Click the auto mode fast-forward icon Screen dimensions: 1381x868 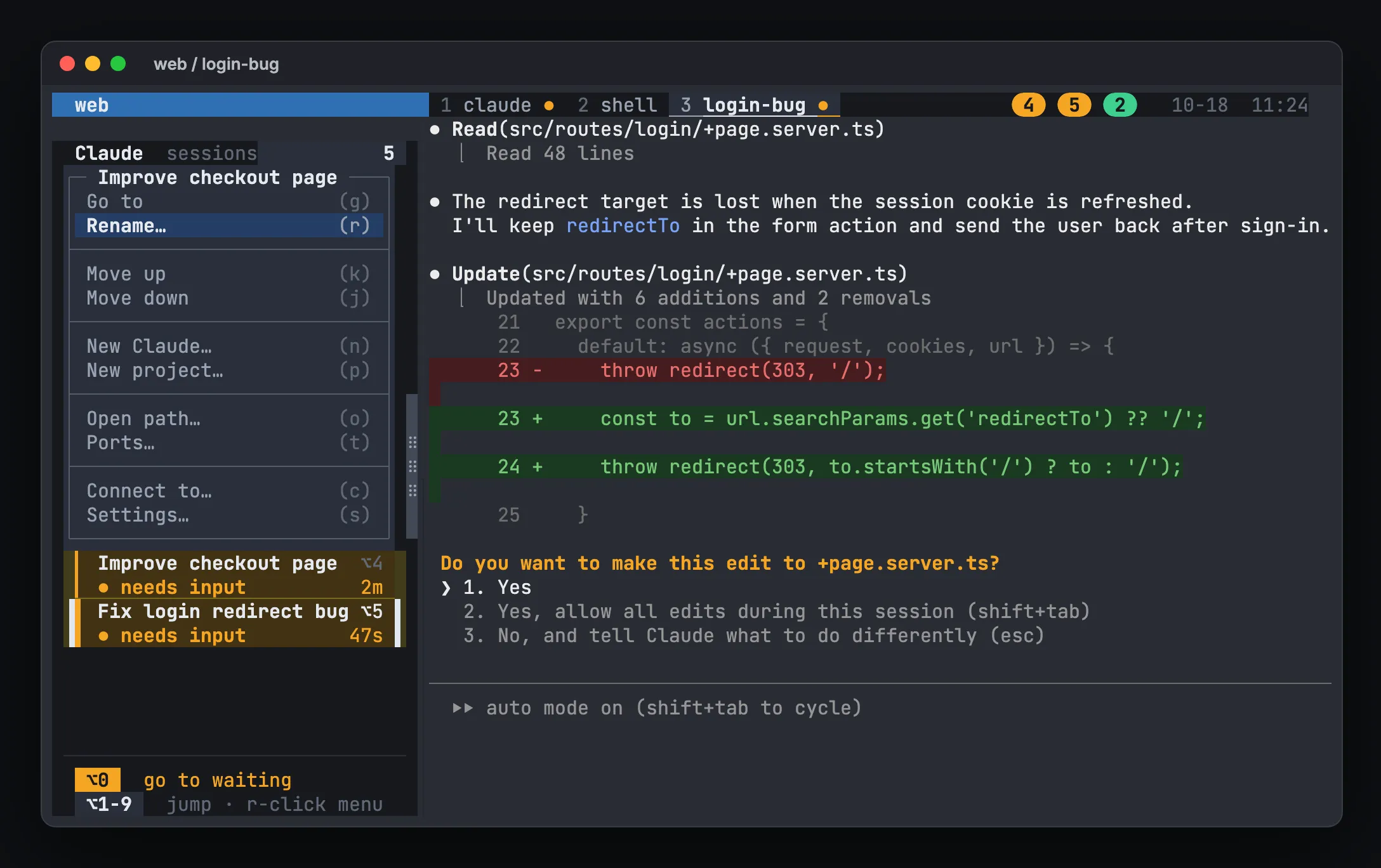(463, 707)
